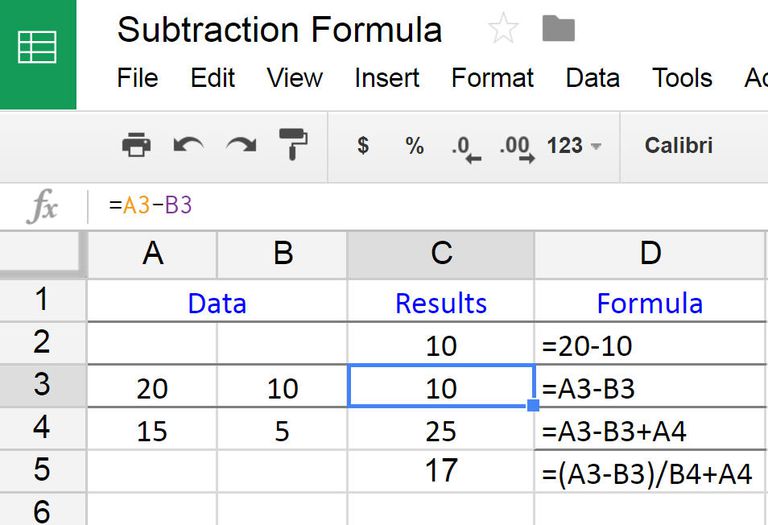Image resolution: width=768 pixels, height=525 pixels.
Task: Select cell A4 containing 15
Action: tap(152, 428)
